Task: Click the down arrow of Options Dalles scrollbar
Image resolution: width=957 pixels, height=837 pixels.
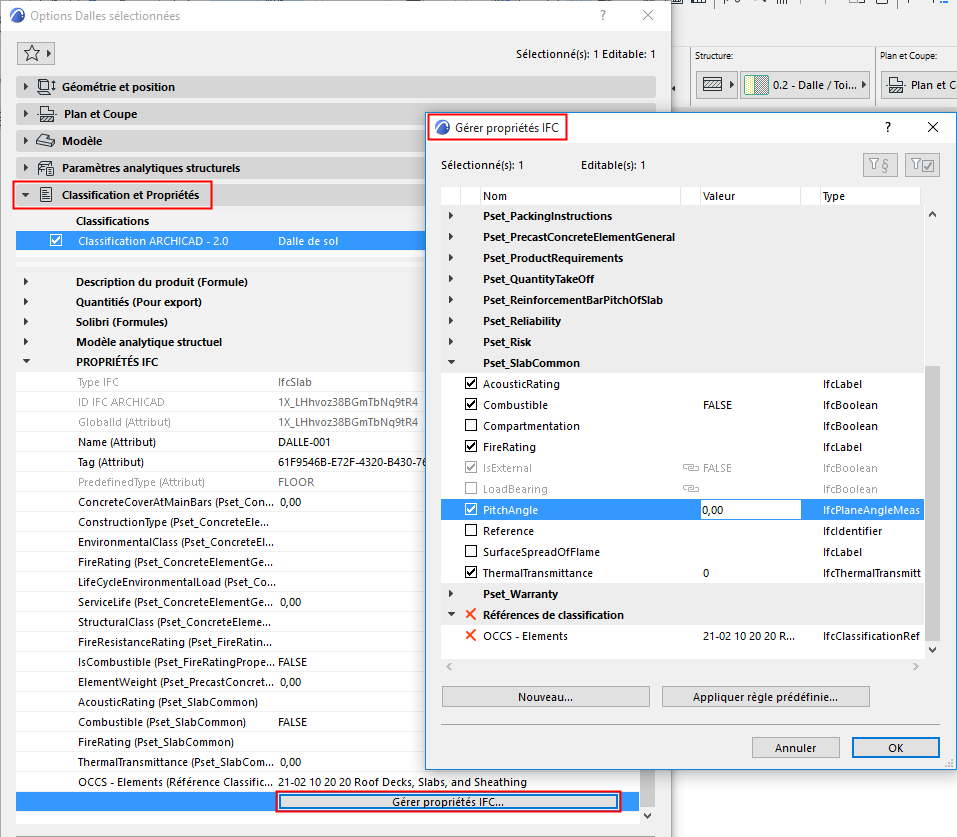Action: coord(648,816)
